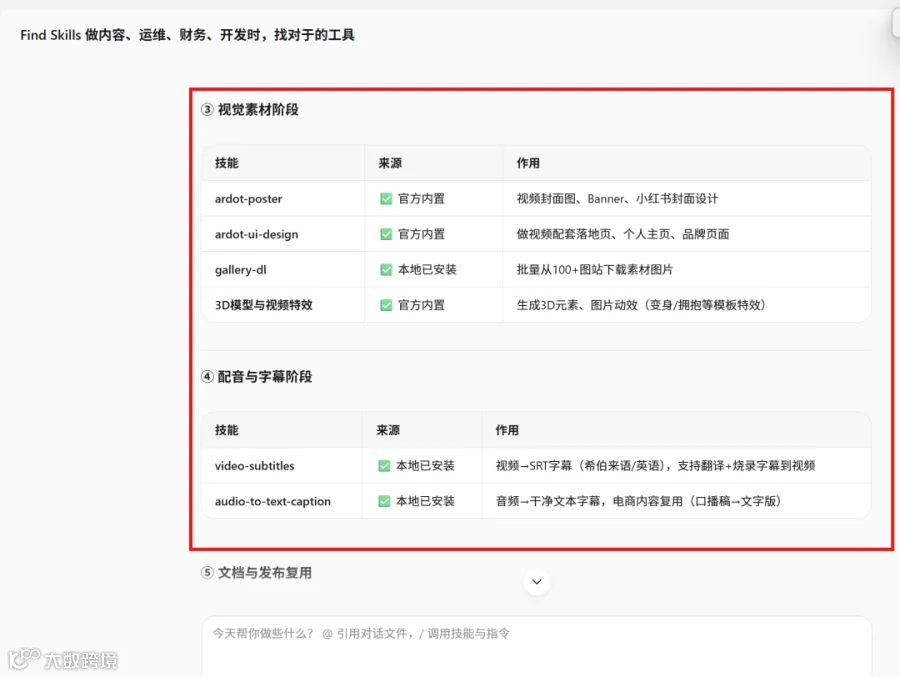
Task: Select the ardot-ui-design skill name
Action: [x=257, y=234]
